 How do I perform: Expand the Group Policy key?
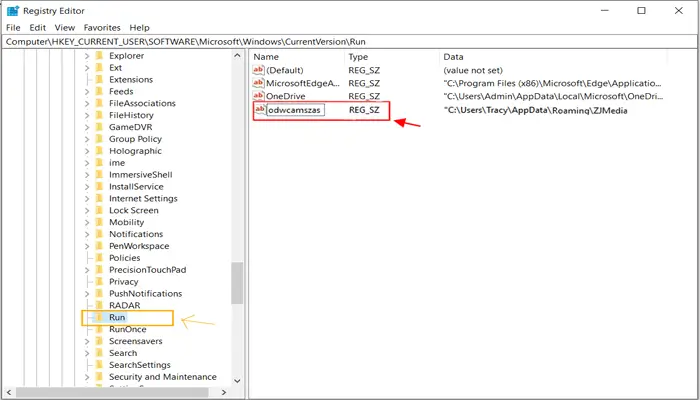click(x=87, y=139)
